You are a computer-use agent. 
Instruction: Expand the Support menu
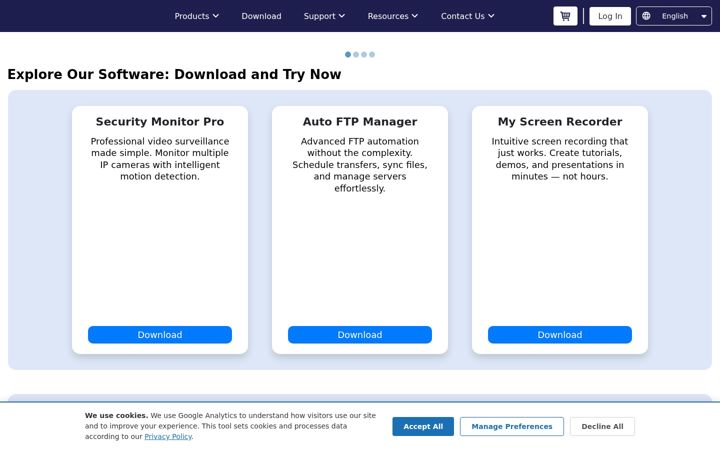(x=324, y=16)
